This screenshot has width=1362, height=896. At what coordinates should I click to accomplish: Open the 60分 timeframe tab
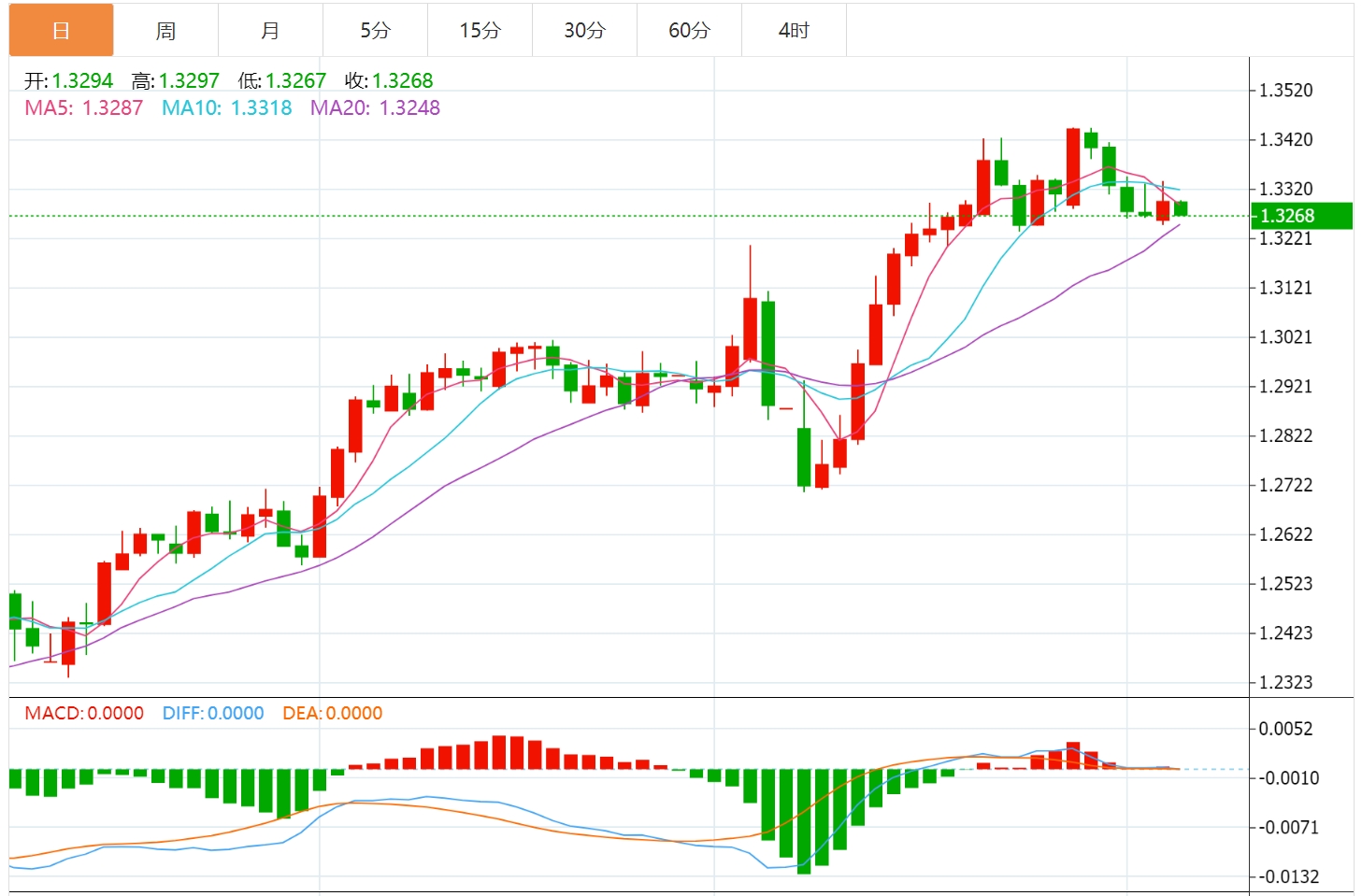tap(690, 31)
